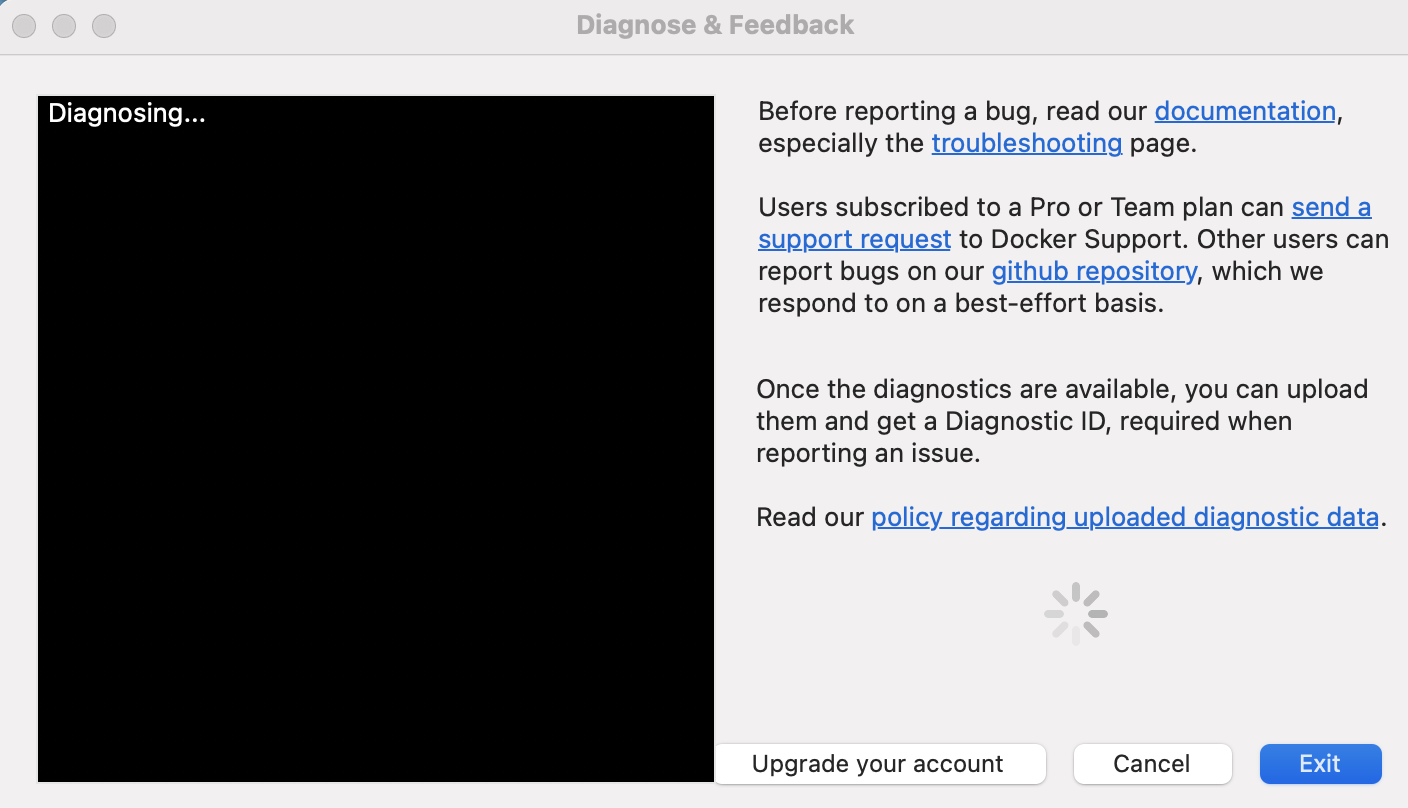Read the policy regarding uploaded diagnostic data
Image resolution: width=1408 pixels, height=808 pixels.
click(1125, 517)
